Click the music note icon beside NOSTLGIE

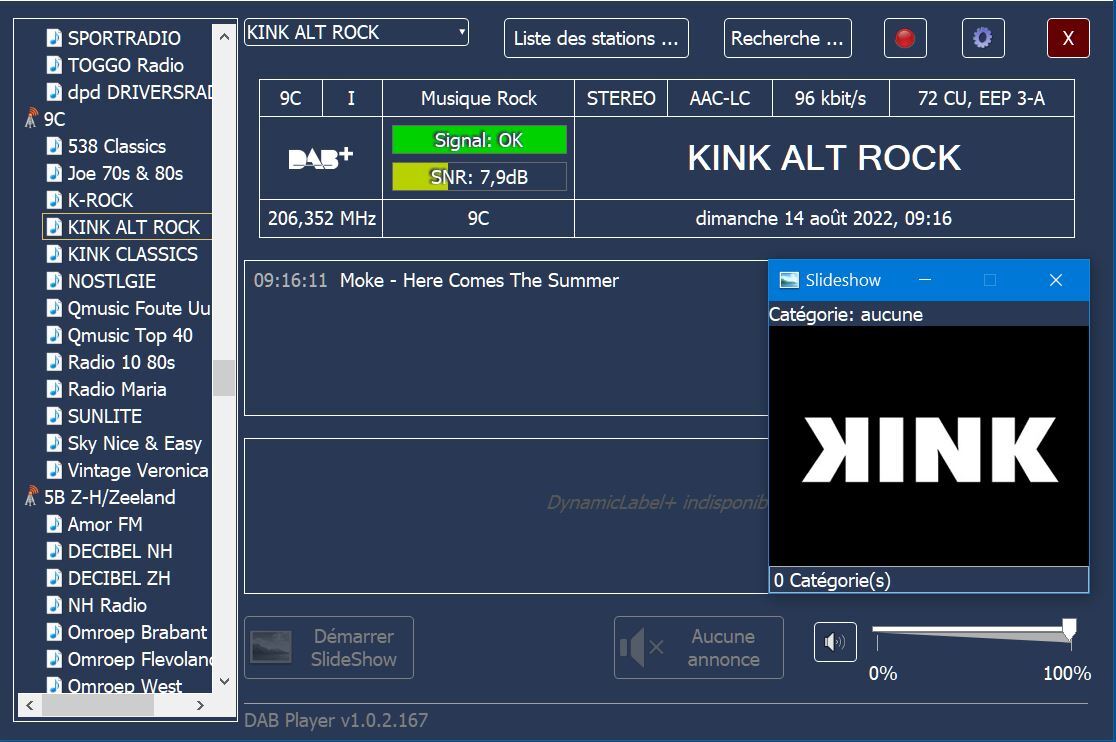tap(54, 281)
